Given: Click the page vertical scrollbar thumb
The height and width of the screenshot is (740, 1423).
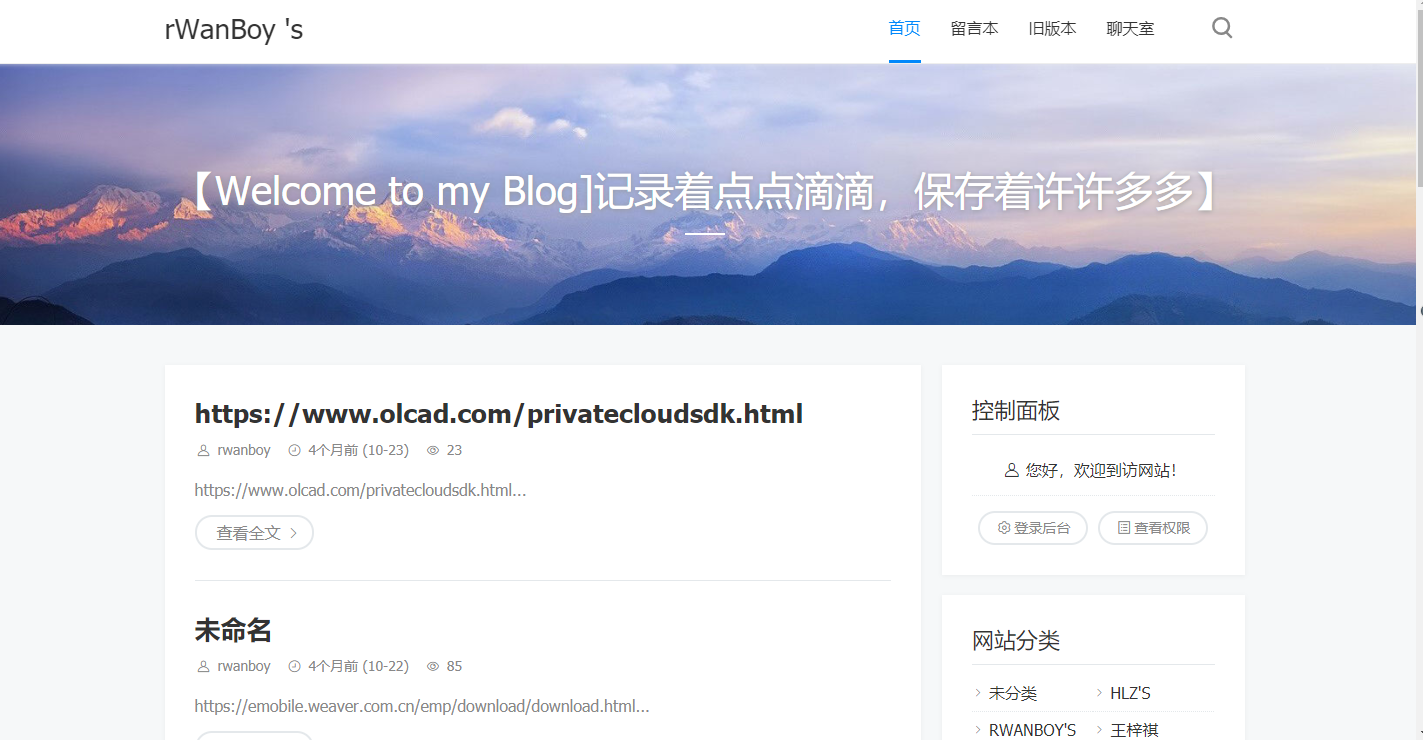Looking at the screenshot, I should click(x=1419, y=93).
